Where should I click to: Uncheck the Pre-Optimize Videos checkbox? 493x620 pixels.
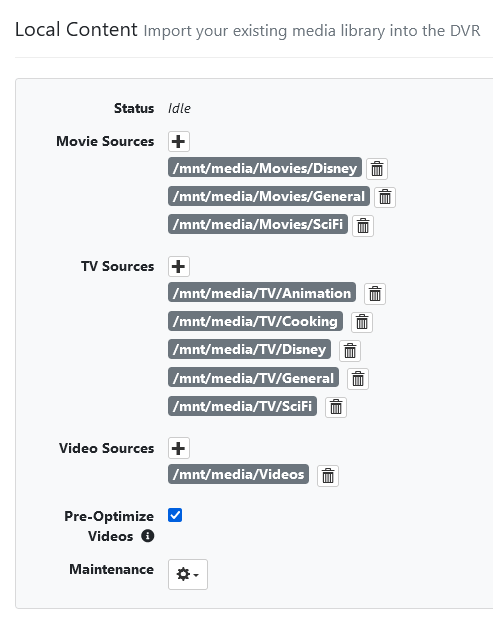175,515
